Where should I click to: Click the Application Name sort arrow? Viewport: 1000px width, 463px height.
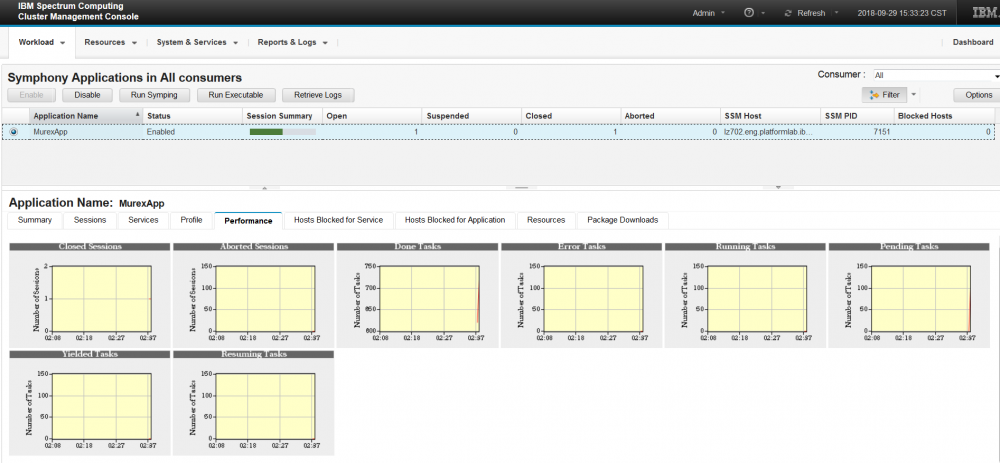click(137, 115)
